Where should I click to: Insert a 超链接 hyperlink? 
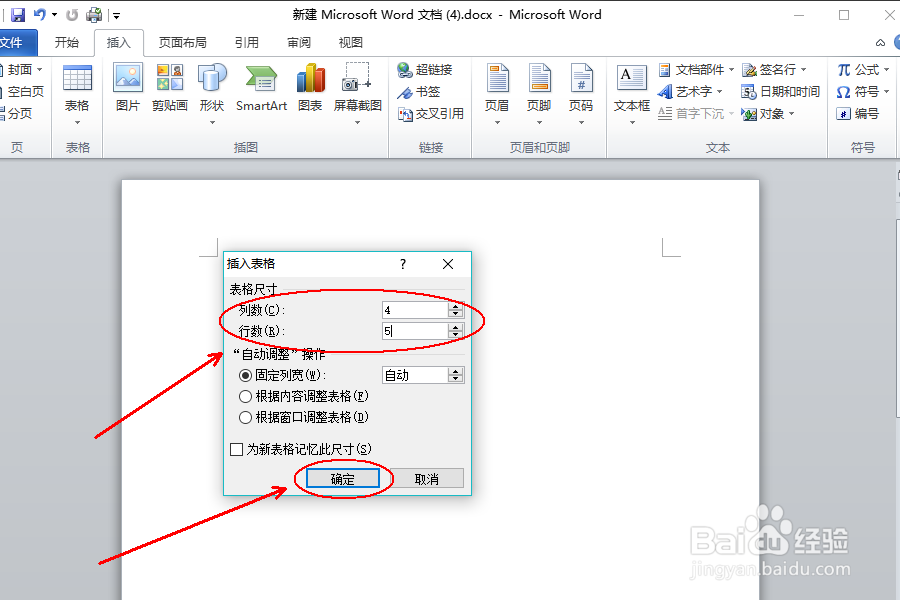point(425,69)
